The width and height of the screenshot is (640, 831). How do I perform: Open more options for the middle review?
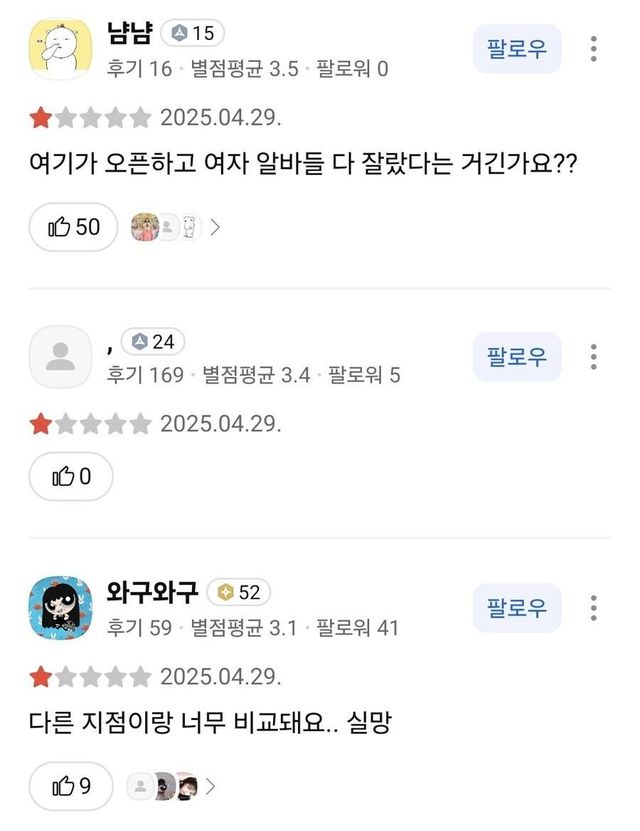pyautogui.click(x=594, y=357)
